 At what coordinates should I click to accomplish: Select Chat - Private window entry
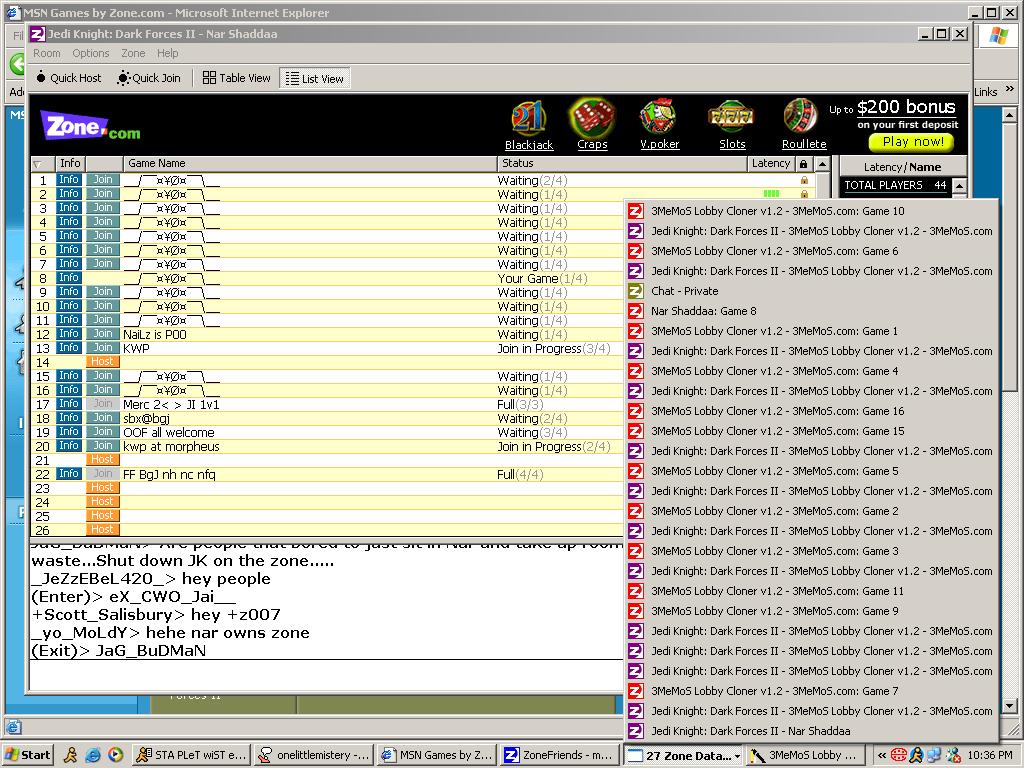[811, 291]
